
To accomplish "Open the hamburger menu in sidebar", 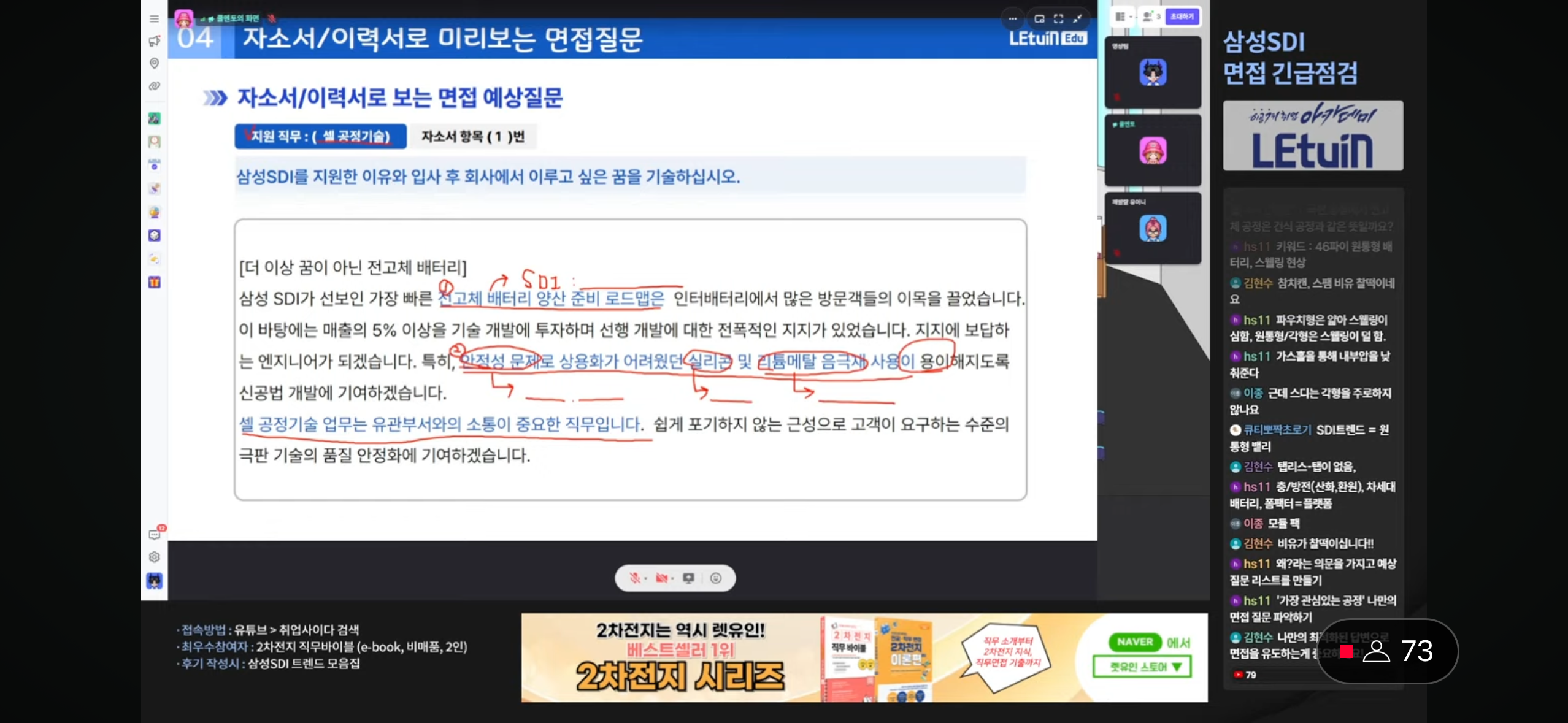I will (154, 19).
